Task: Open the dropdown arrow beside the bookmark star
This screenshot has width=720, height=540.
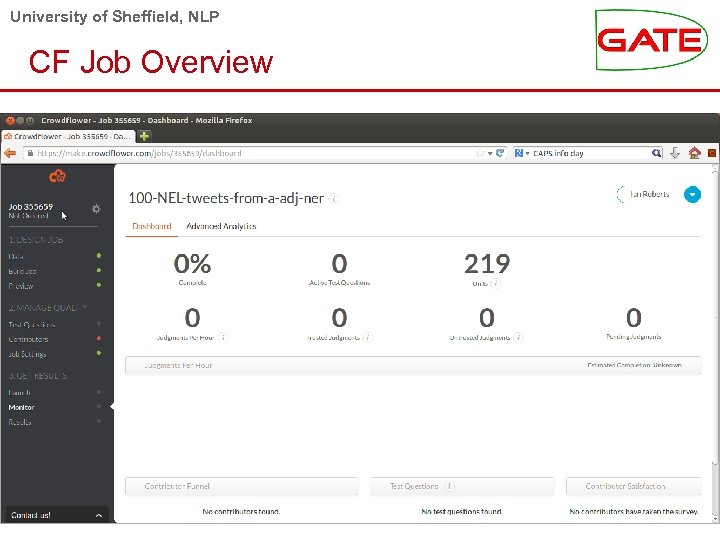Action: pos(490,153)
